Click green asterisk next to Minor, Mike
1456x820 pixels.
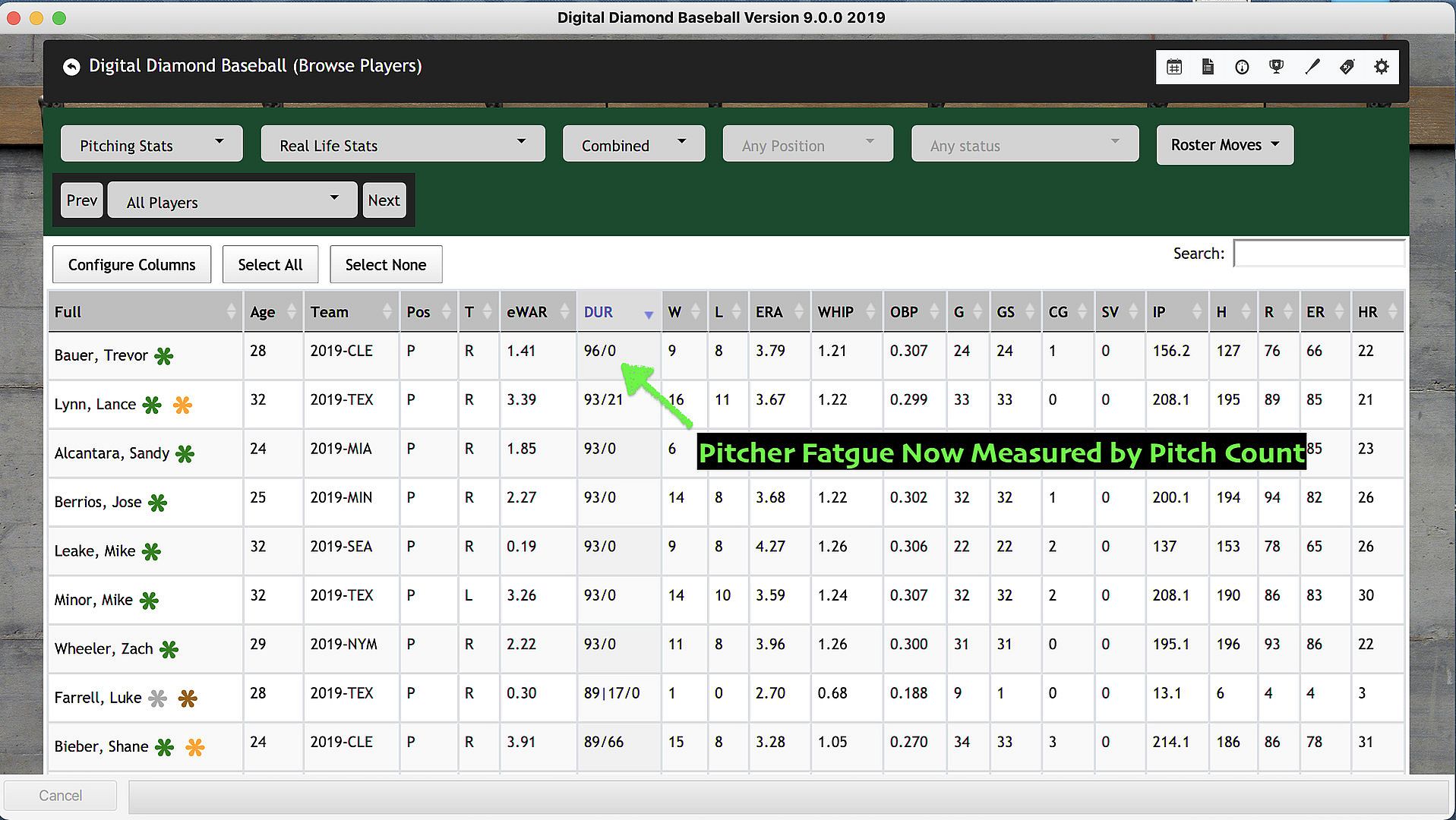point(149,601)
